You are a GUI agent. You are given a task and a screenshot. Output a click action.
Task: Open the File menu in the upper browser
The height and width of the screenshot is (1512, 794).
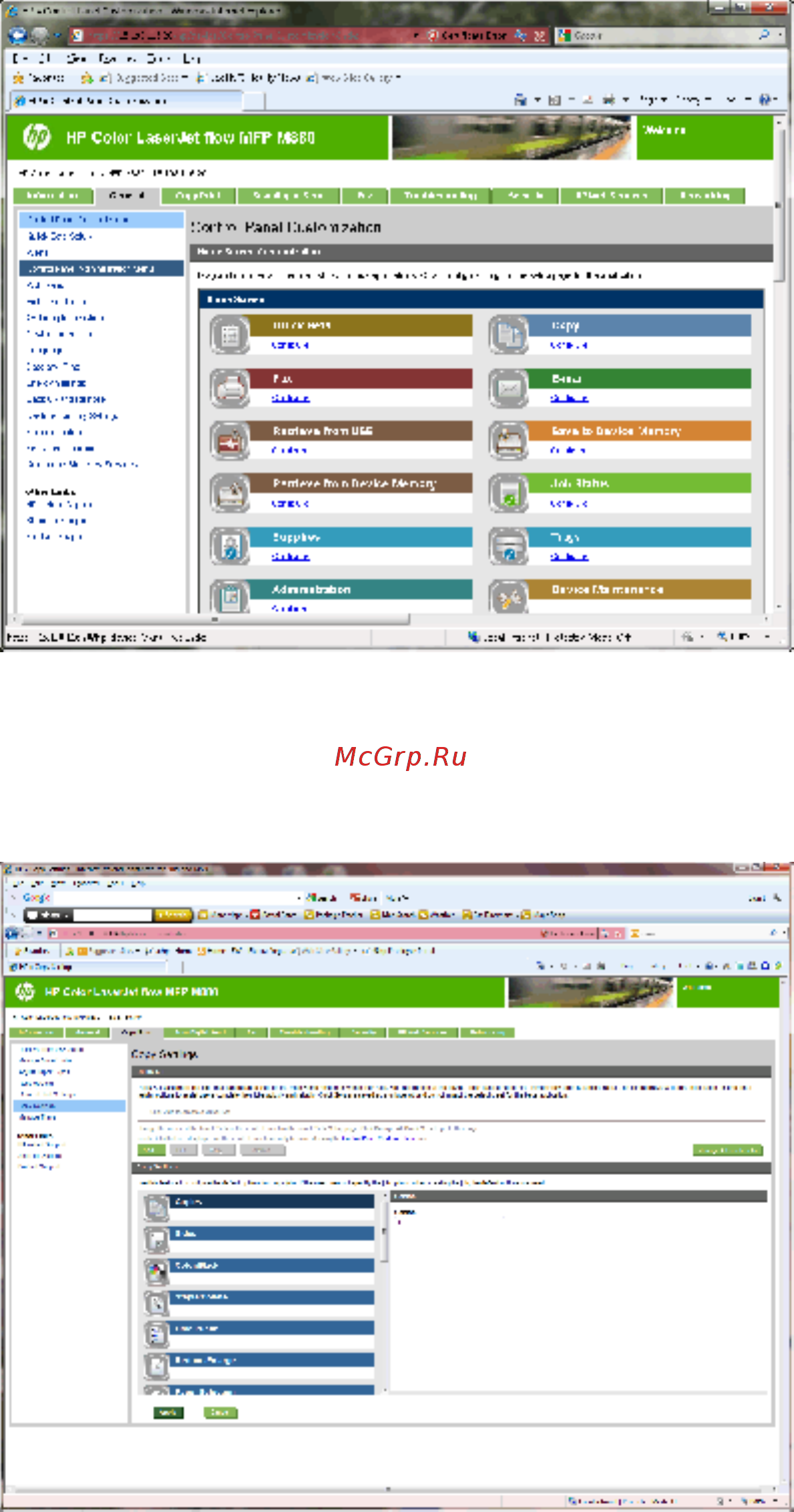pos(19,58)
